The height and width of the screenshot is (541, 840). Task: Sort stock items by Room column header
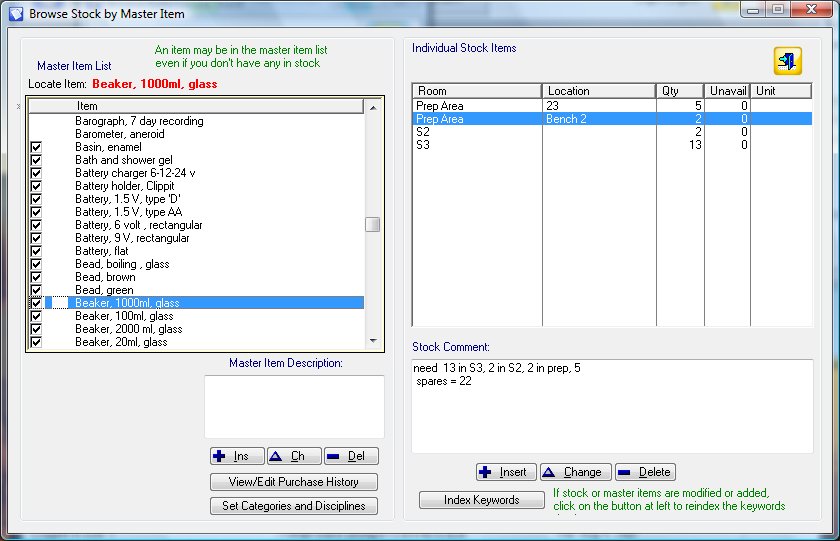476,91
